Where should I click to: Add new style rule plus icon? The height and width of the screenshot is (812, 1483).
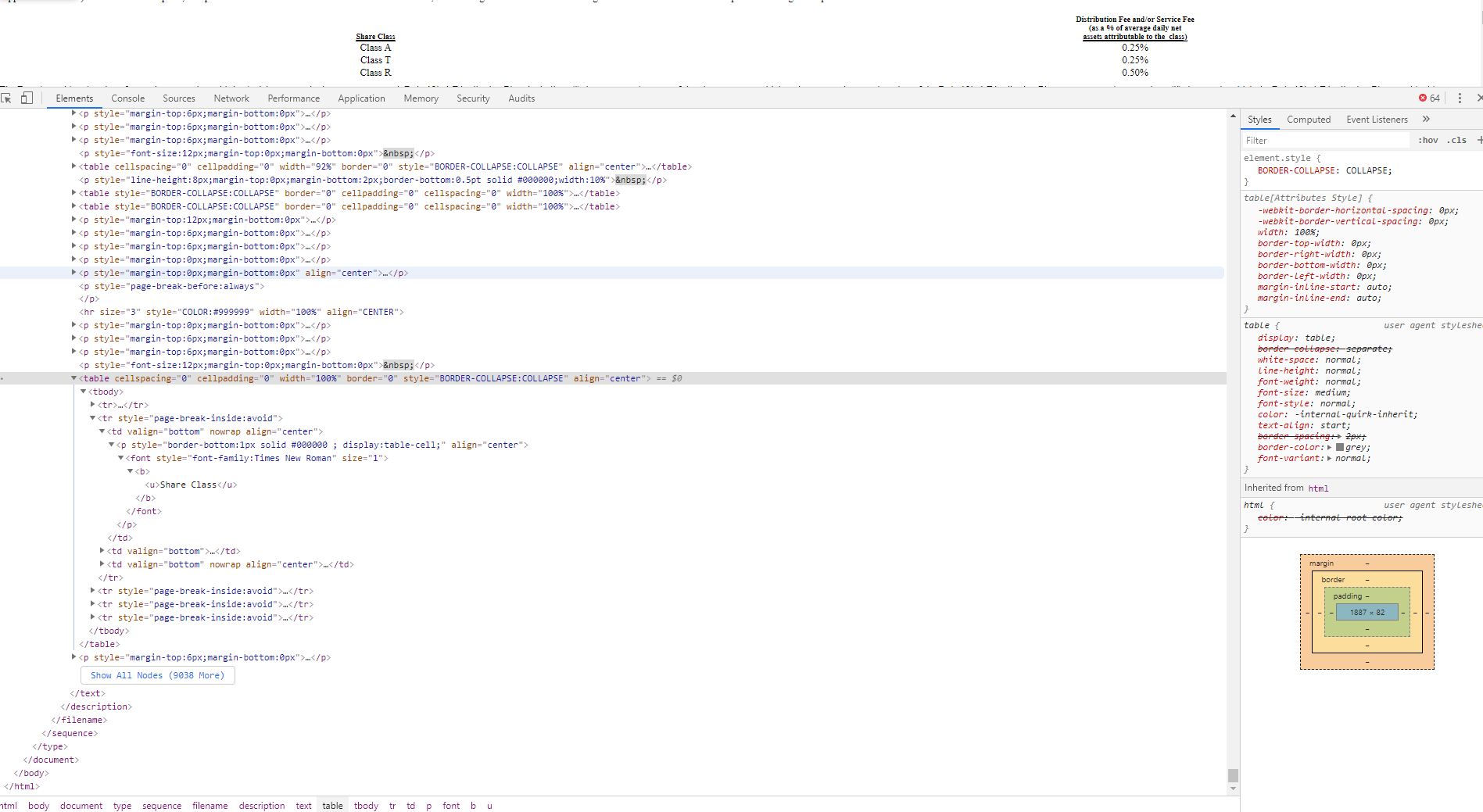[x=1479, y=140]
